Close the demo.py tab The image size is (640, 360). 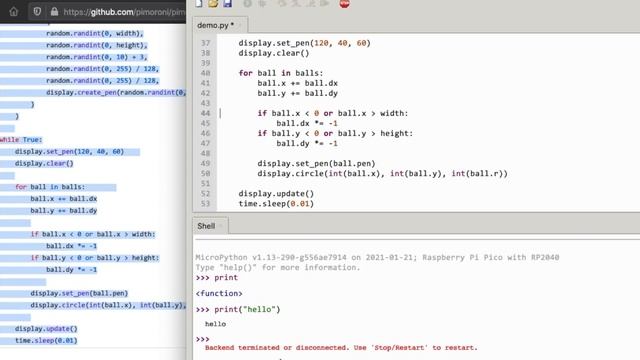pos(240,25)
